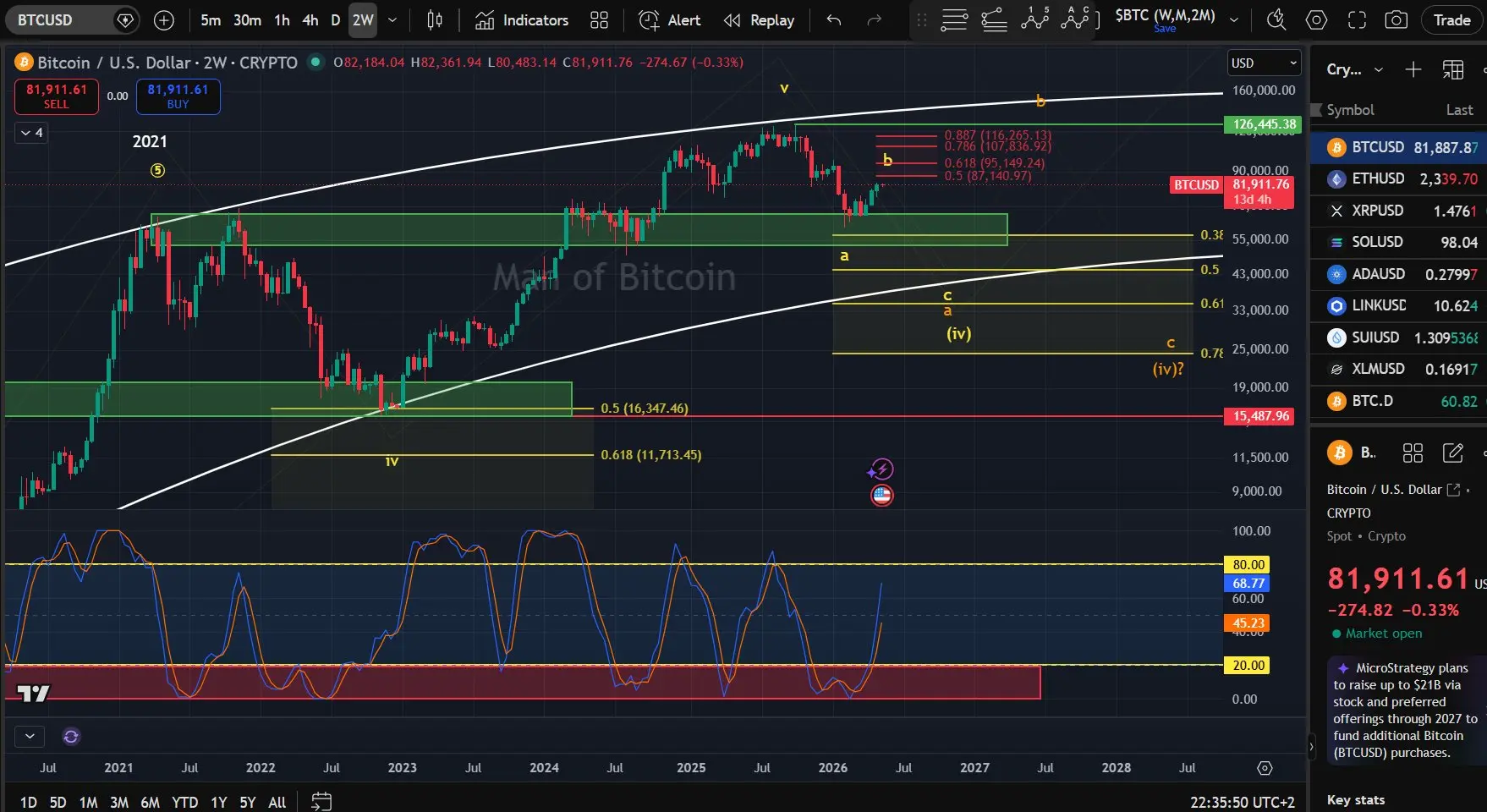Enter fullscreen mode
The width and height of the screenshot is (1487, 812).
coord(1357,20)
